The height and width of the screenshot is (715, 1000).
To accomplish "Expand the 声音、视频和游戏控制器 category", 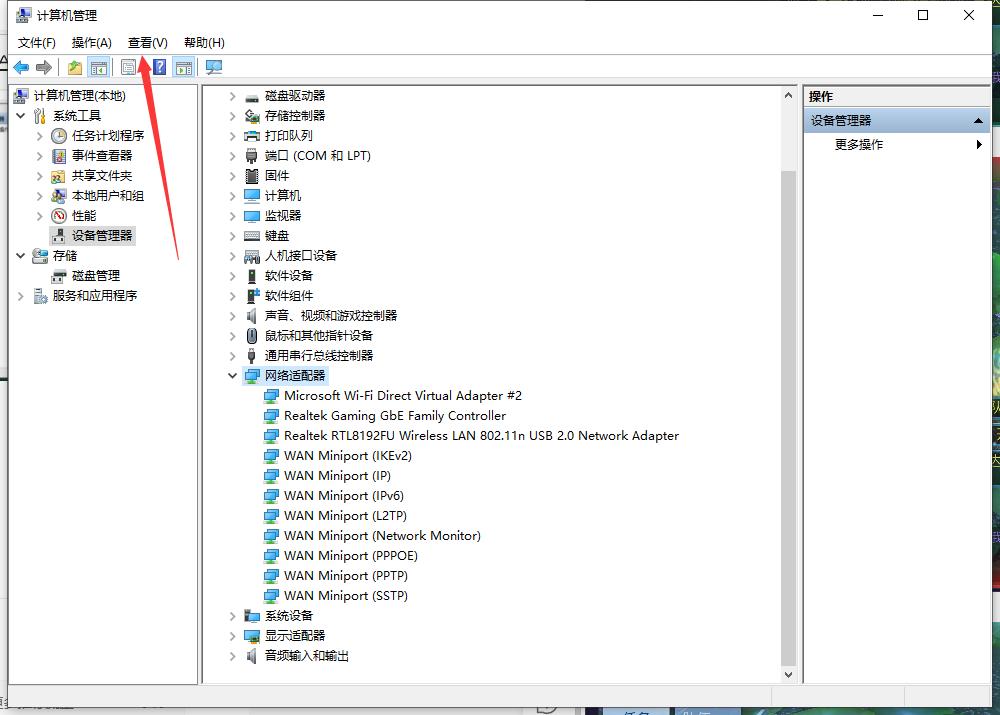I will pos(232,316).
